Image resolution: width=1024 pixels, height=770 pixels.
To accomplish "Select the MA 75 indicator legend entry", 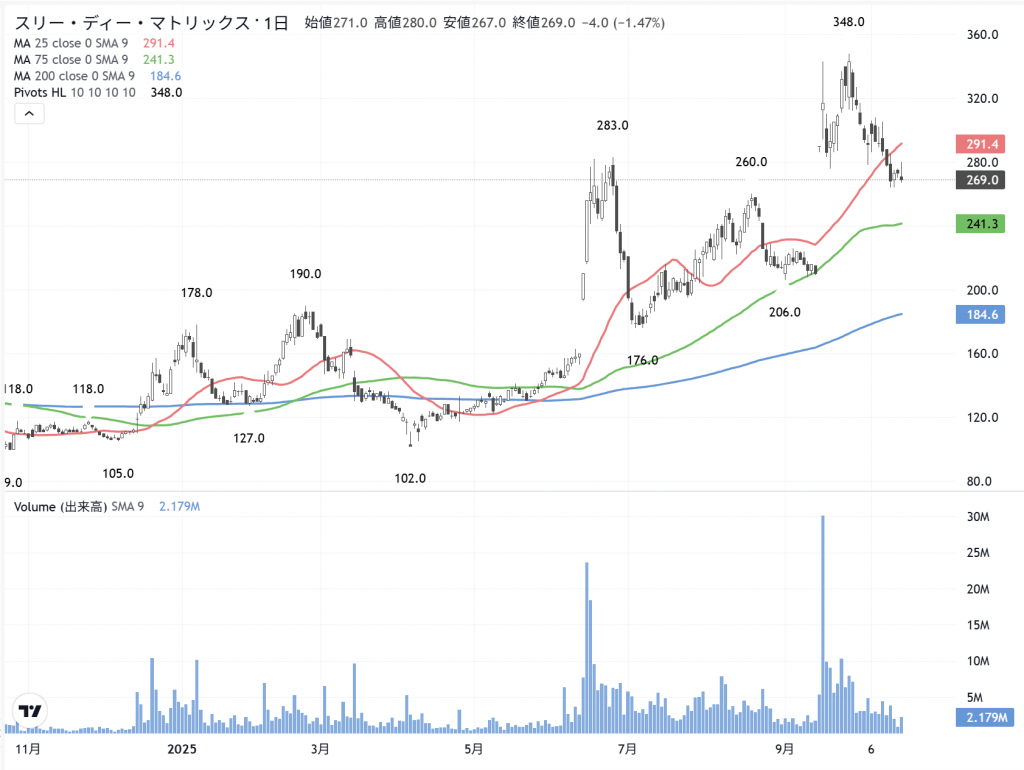I will coord(71,60).
